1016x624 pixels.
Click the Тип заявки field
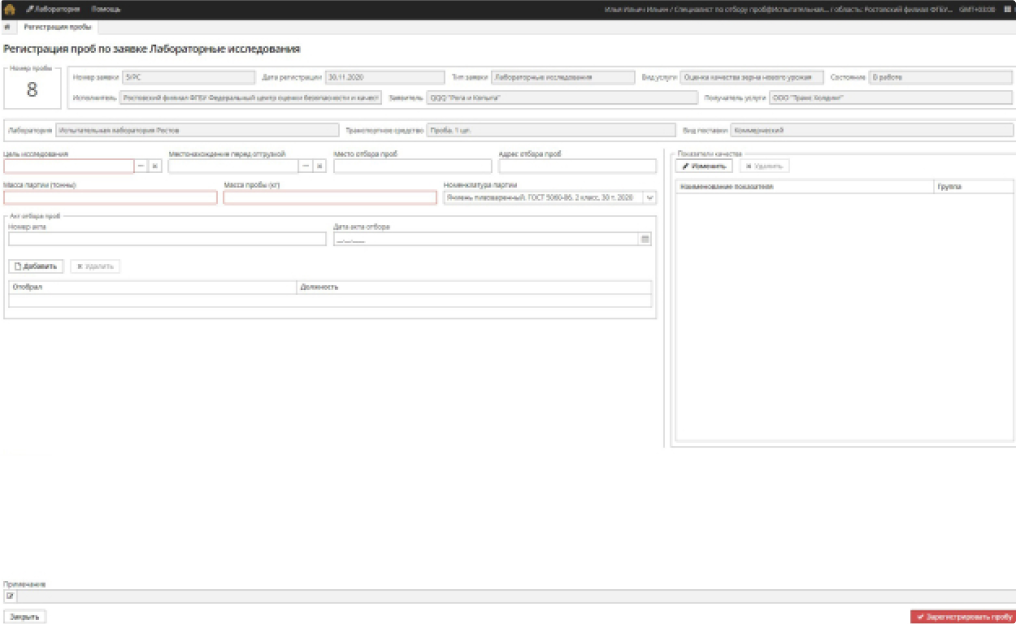click(563, 77)
